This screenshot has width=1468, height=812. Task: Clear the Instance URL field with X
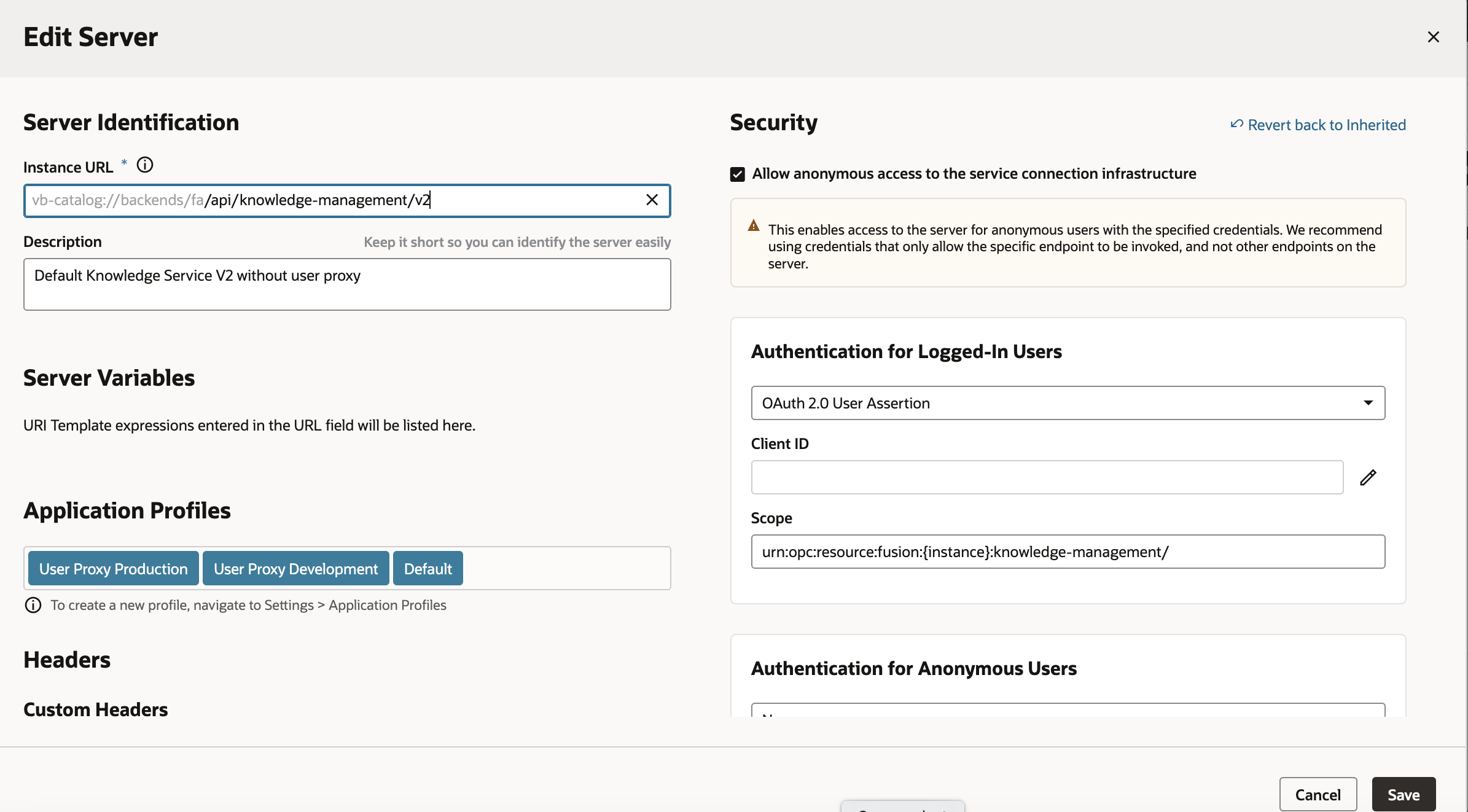click(x=652, y=200)
